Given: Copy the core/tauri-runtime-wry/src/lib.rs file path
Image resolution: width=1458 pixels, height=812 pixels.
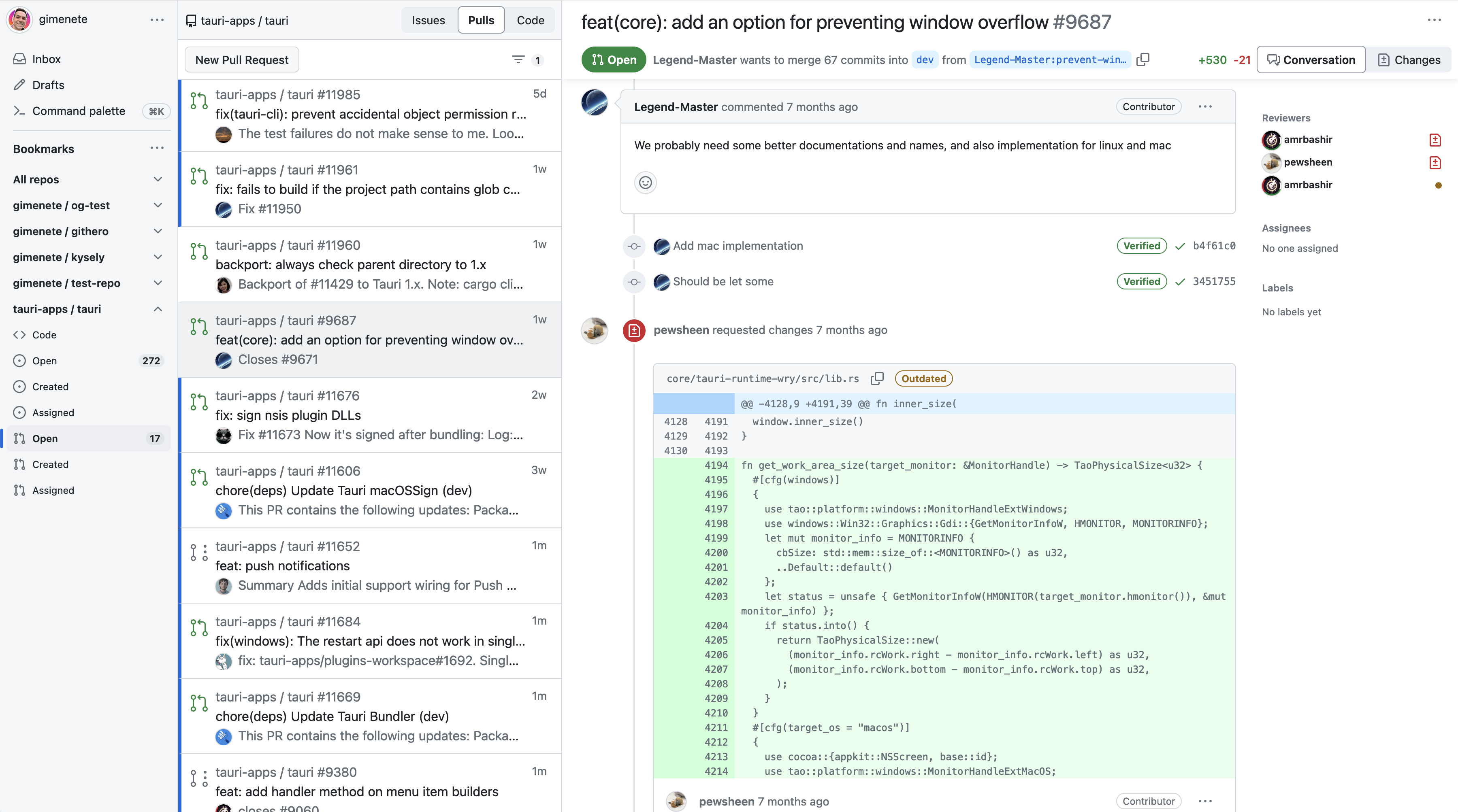Looking at the screenshot, I should [x=877, y=378].
